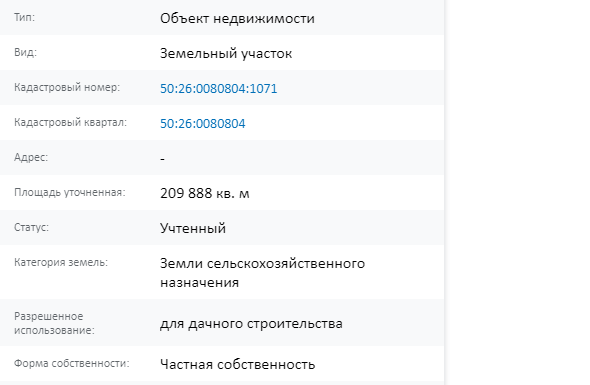Click the 'Разрешенное использование:' label
Viewport: 590px width, 385px height.
tap(54, 323)
